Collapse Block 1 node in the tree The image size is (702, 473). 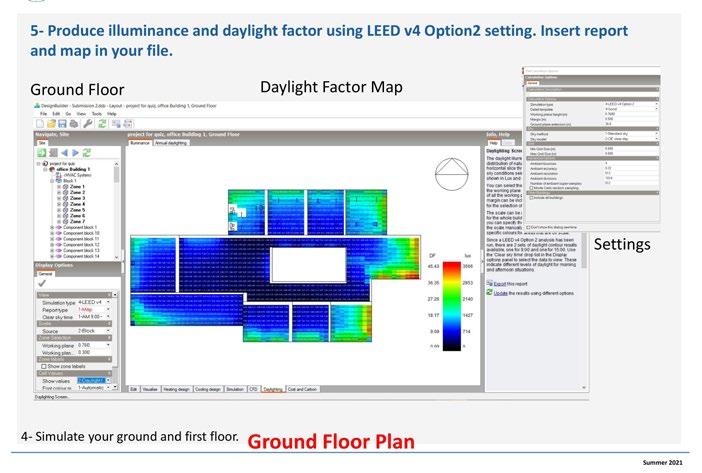52,181
